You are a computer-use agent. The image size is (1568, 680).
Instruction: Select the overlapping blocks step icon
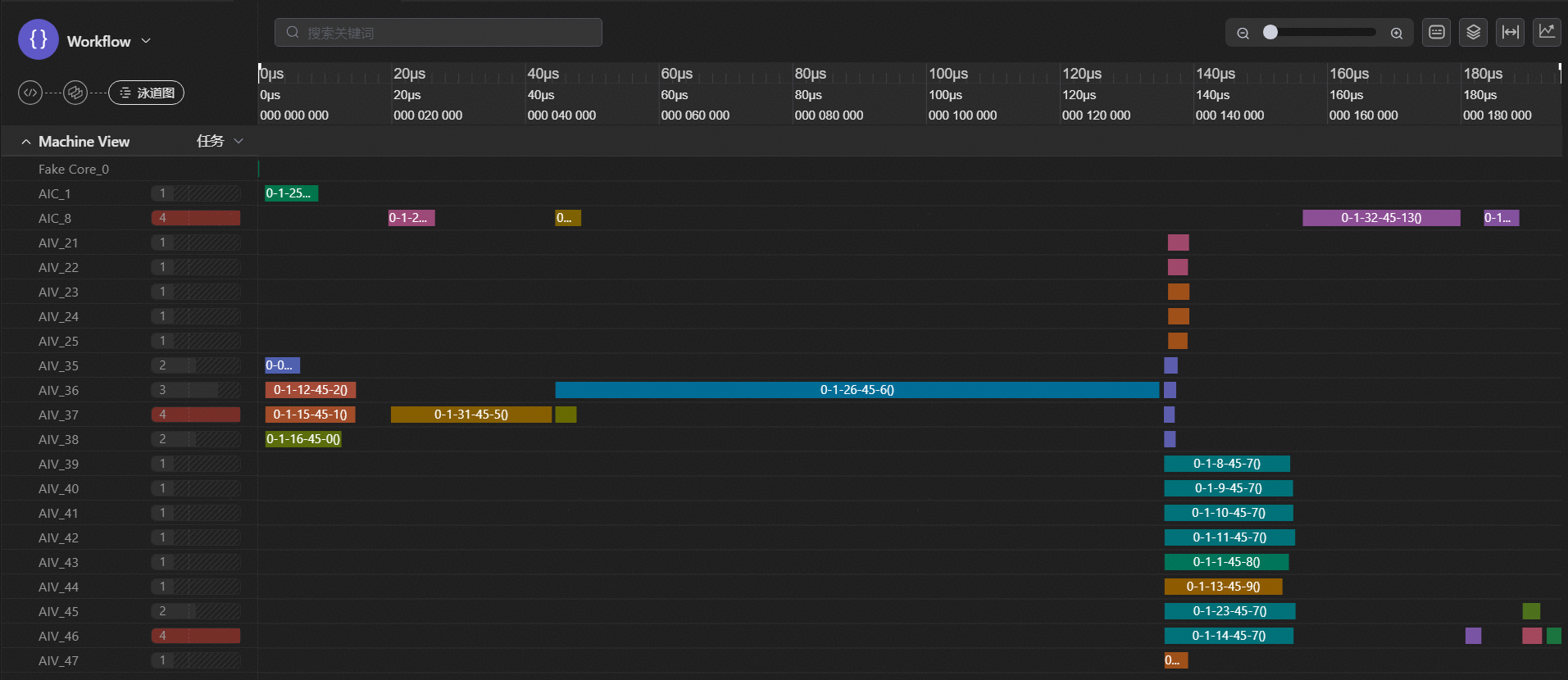pos(75,93)
